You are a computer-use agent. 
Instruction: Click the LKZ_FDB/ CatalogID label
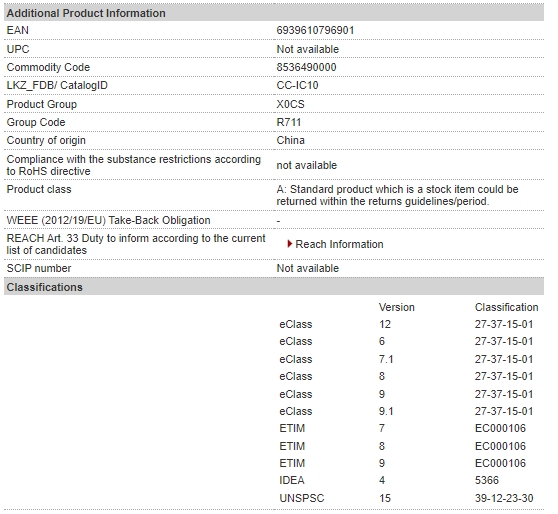coord(57,85)
